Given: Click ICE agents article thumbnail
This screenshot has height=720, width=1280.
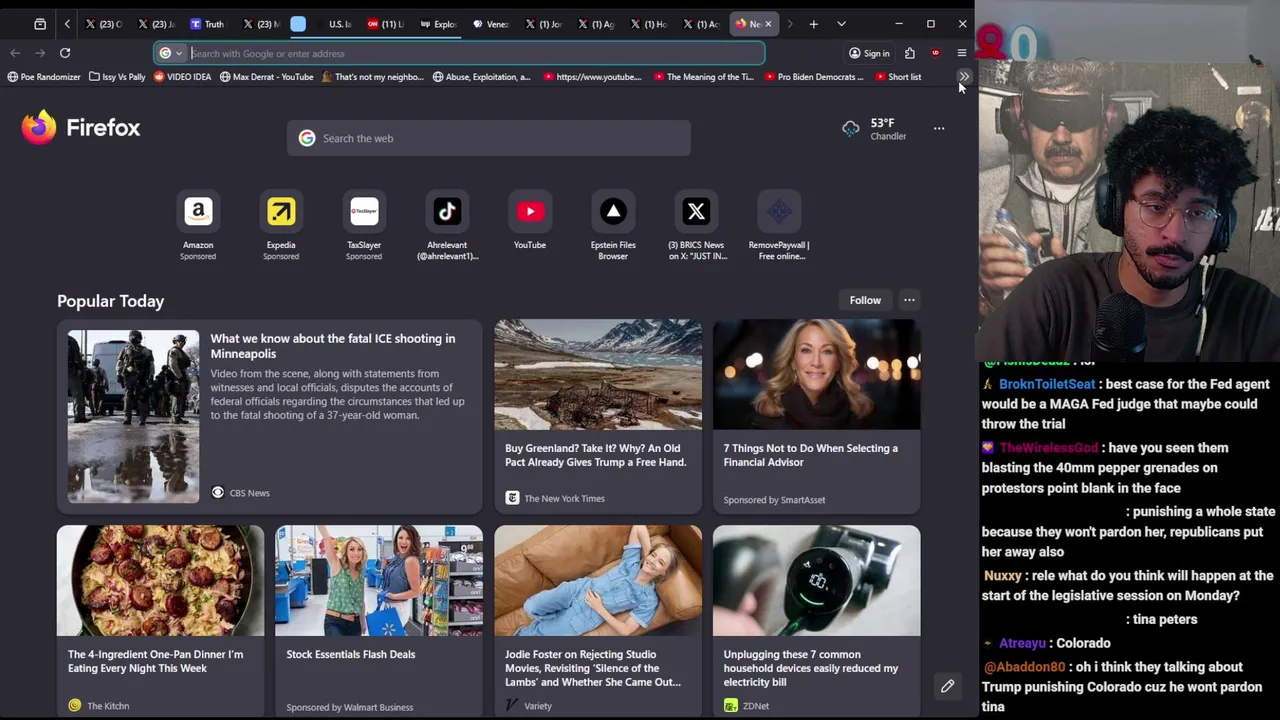Looking at the screenshot, I should 133,417.
